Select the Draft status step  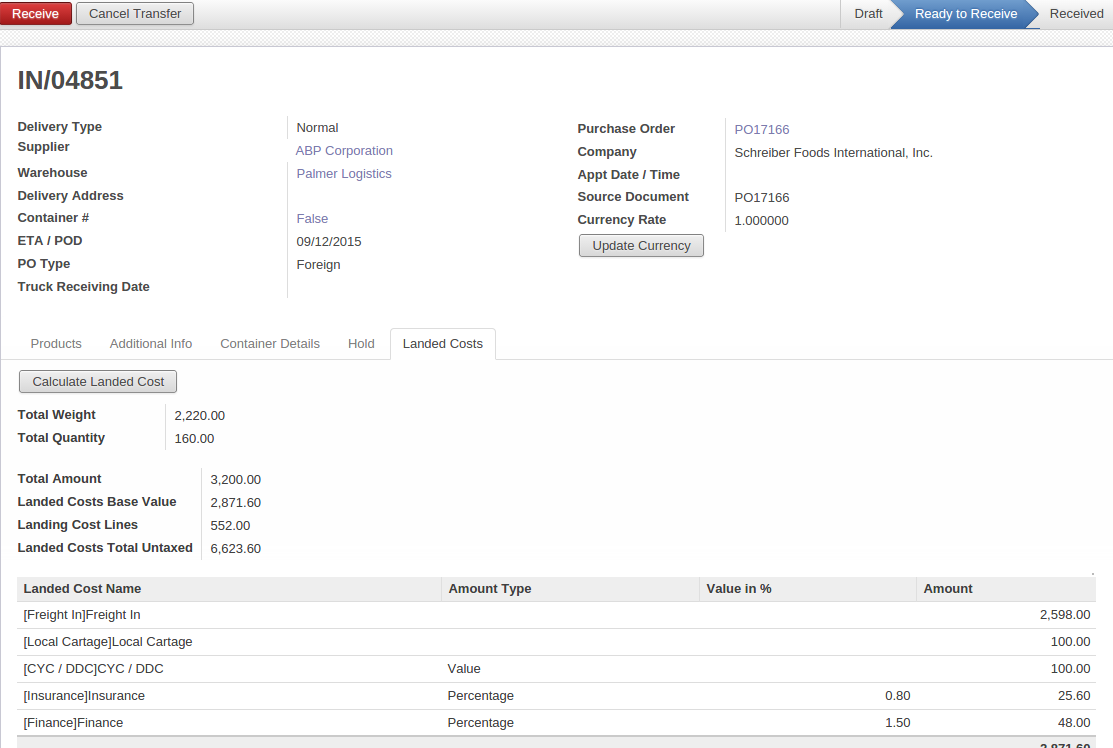click(868, 13)
